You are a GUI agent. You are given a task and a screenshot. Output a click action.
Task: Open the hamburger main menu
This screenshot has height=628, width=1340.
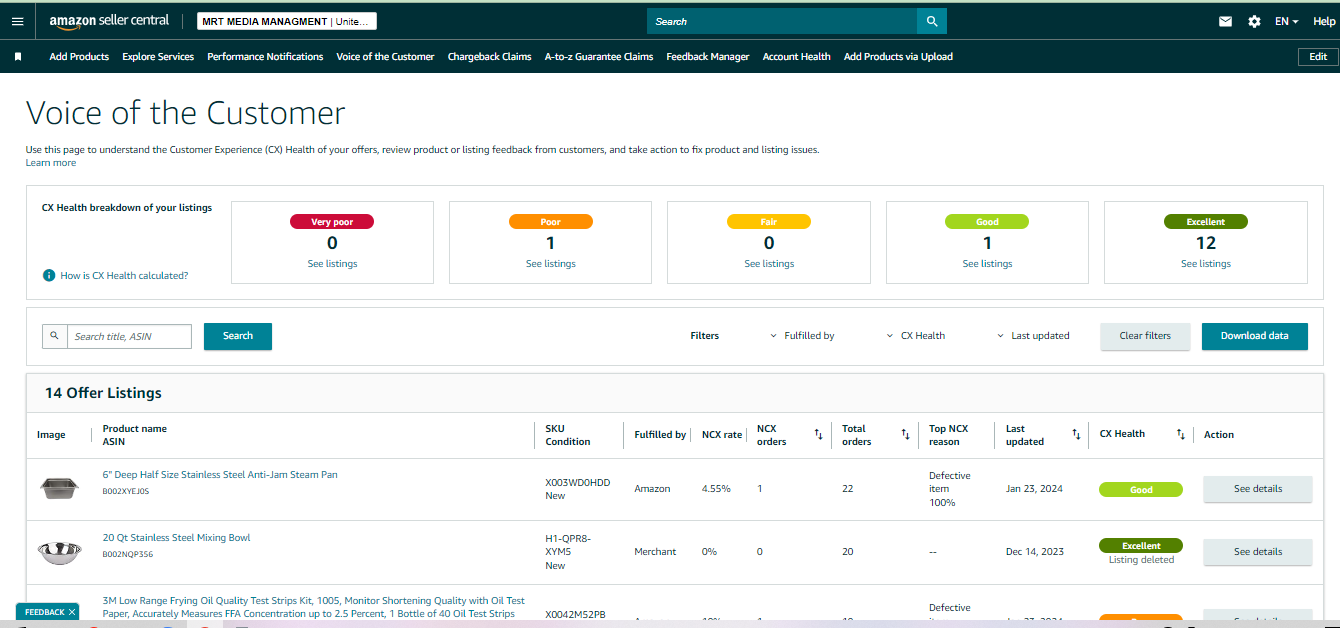click(x=17, y=21)
